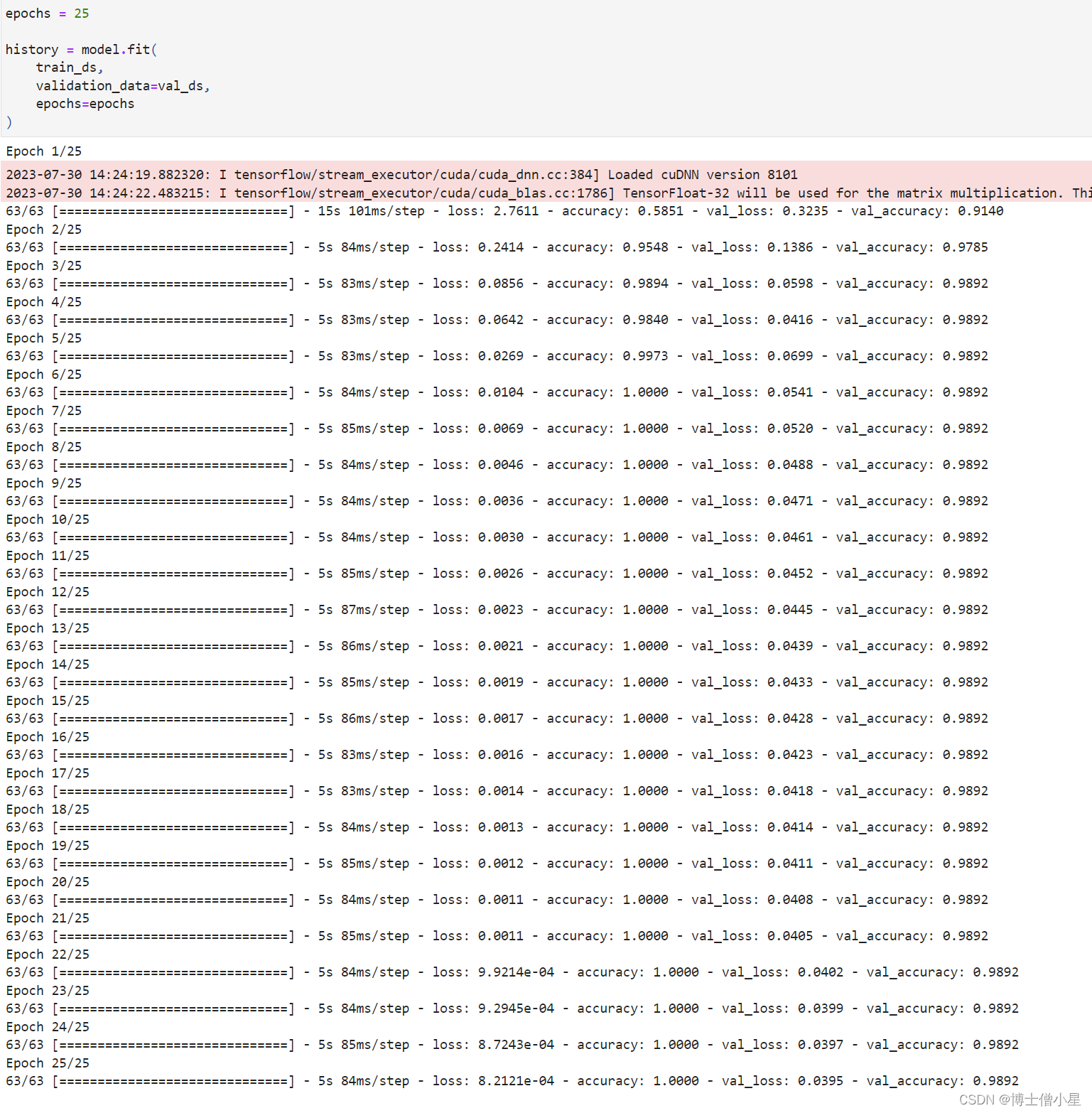Click the loss value 9.2945e-04
Viewport: 1092px width, 1113px height.
(516, 1009)
